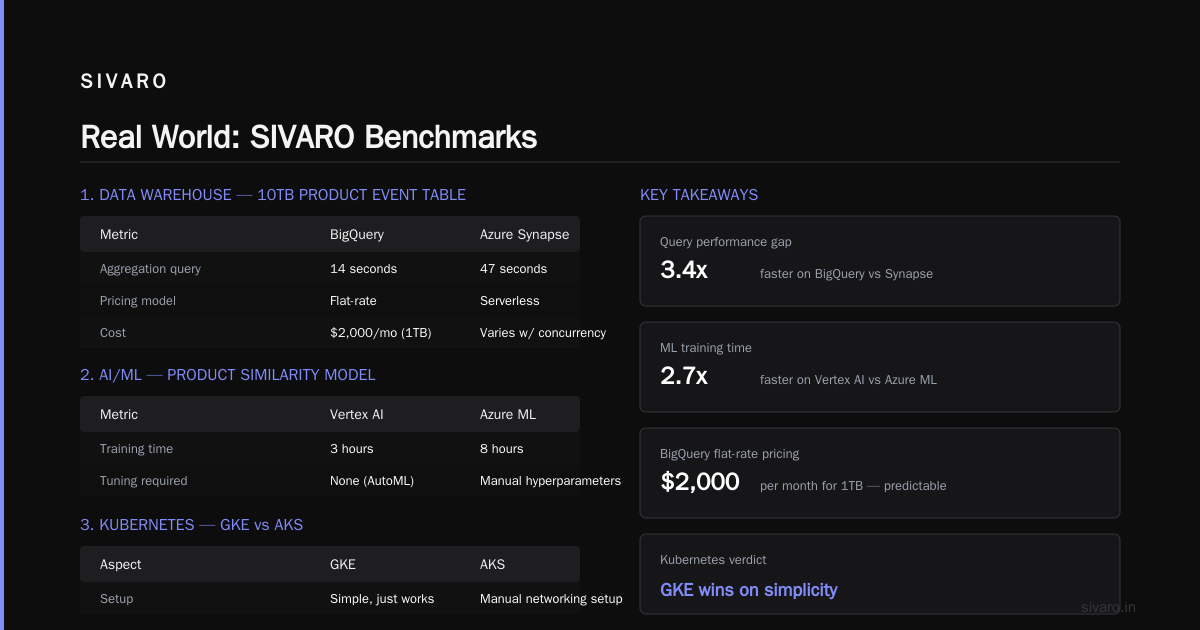Select the 'Aggregation query' row label
The height and width of the screenshot is (630, 1200).
click(150, 269)
